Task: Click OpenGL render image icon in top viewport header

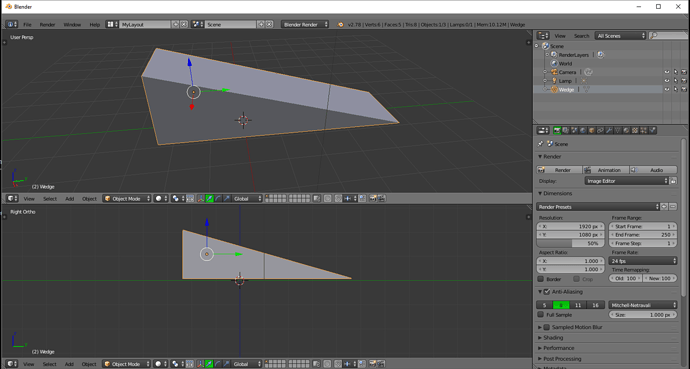Action: click(x=373, y=199)
